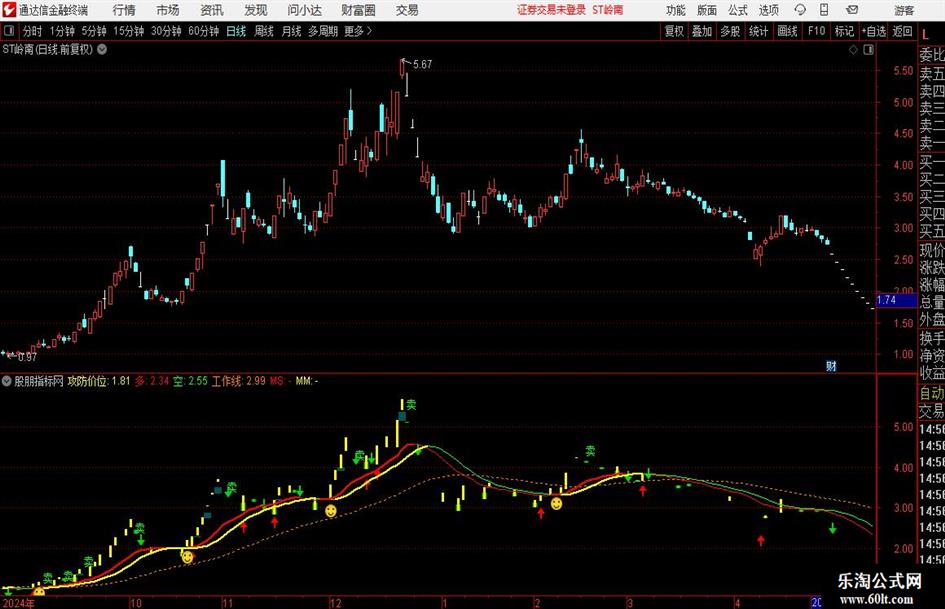The width and height of the screenshot is (945, 609).
Task: Click the 画线 drawing toolbar button
Action: [x=787, y=31]
